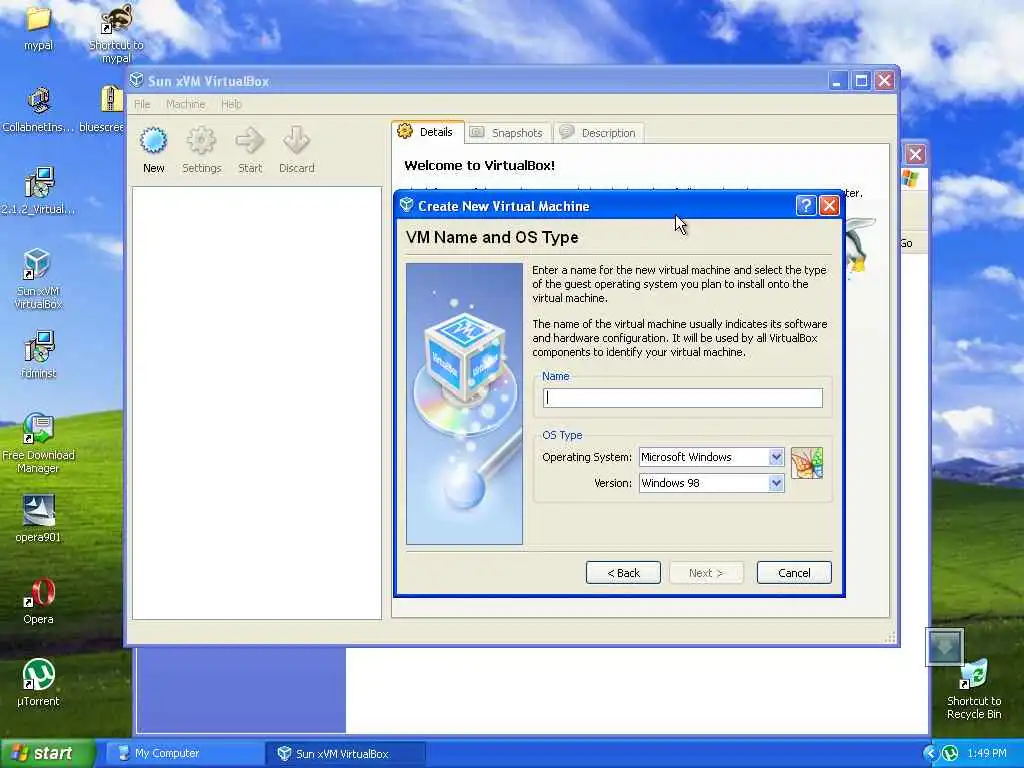Click the cube icon in wizard title bar
Image resolution: width=1024 pixels, height=768 pixels.
[x=407, y=205]
